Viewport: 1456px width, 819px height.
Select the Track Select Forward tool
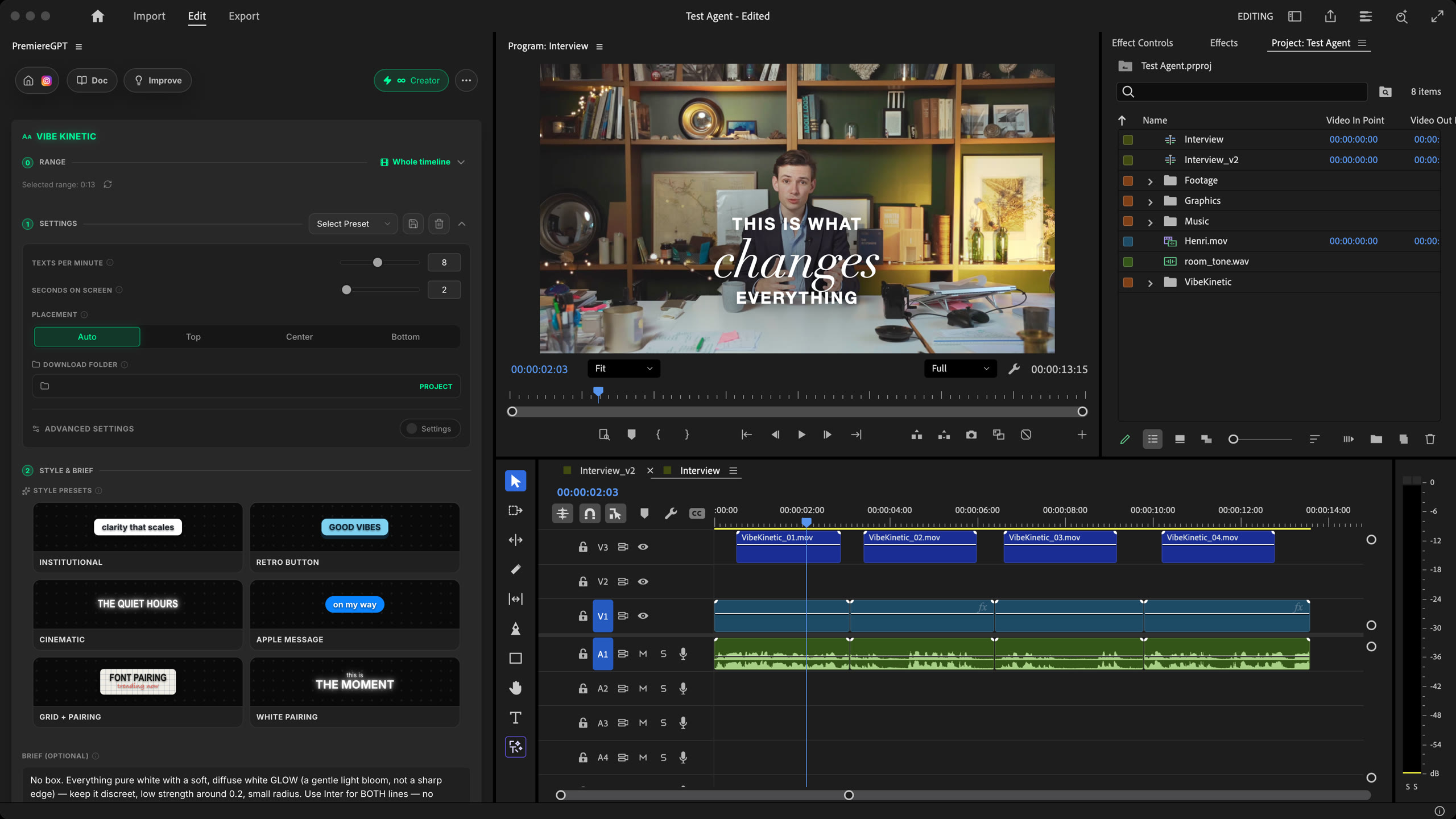(x=515, y=510)
